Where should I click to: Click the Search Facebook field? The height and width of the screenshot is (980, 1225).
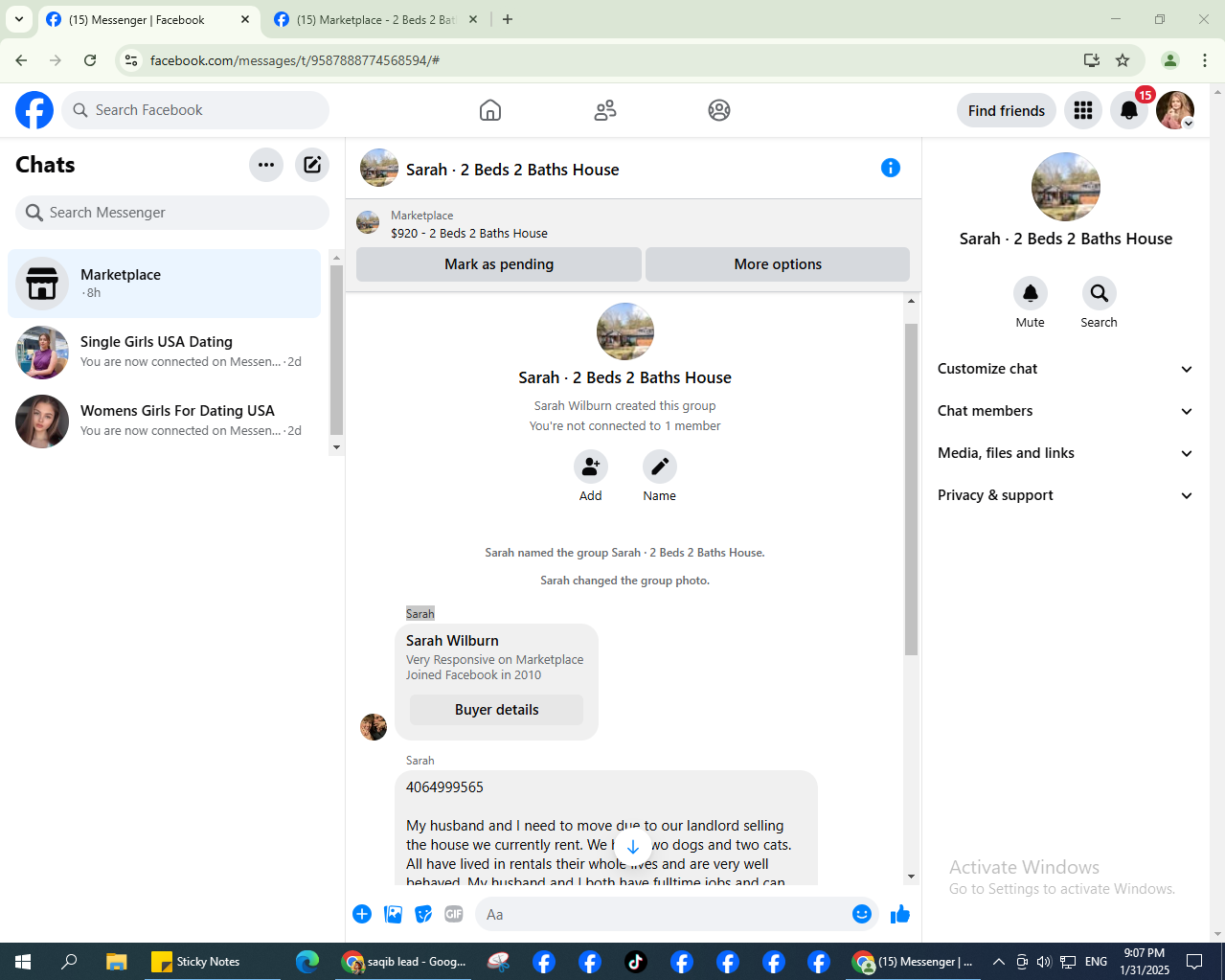click(x=195, y=110)
